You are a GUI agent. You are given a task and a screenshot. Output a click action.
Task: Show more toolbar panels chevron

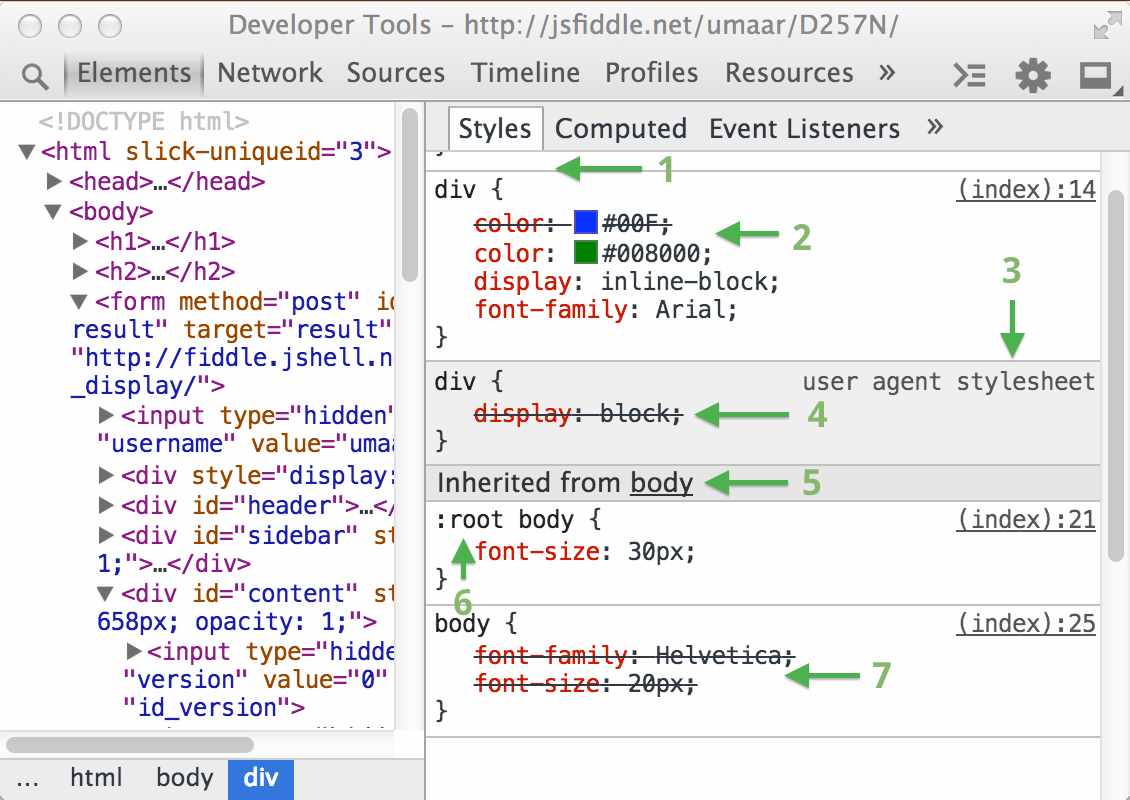[x=886, y=73]
